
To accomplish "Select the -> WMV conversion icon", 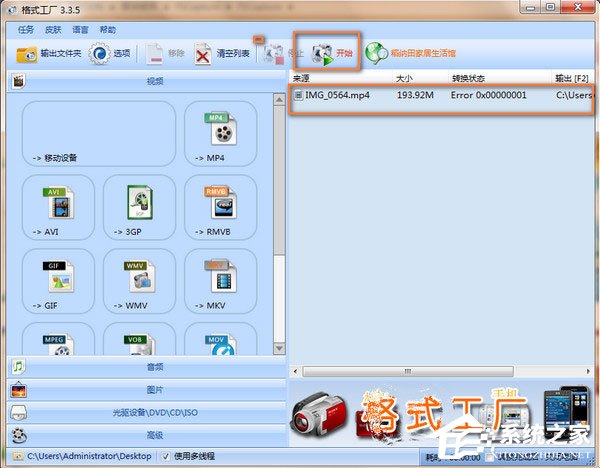I will (x=140, y=281).
